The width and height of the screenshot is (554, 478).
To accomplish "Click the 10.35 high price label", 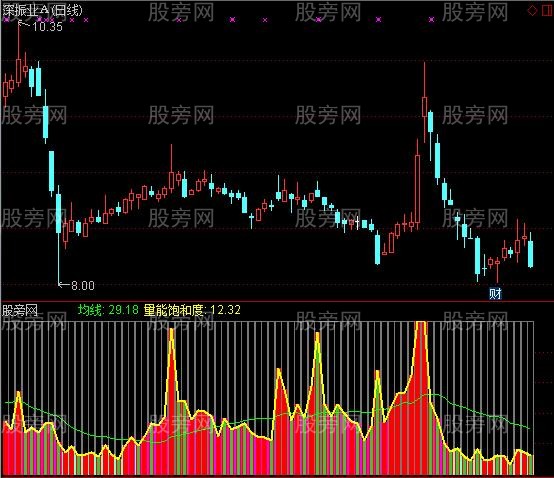I will pyautogui.click(x=47, y=26).
